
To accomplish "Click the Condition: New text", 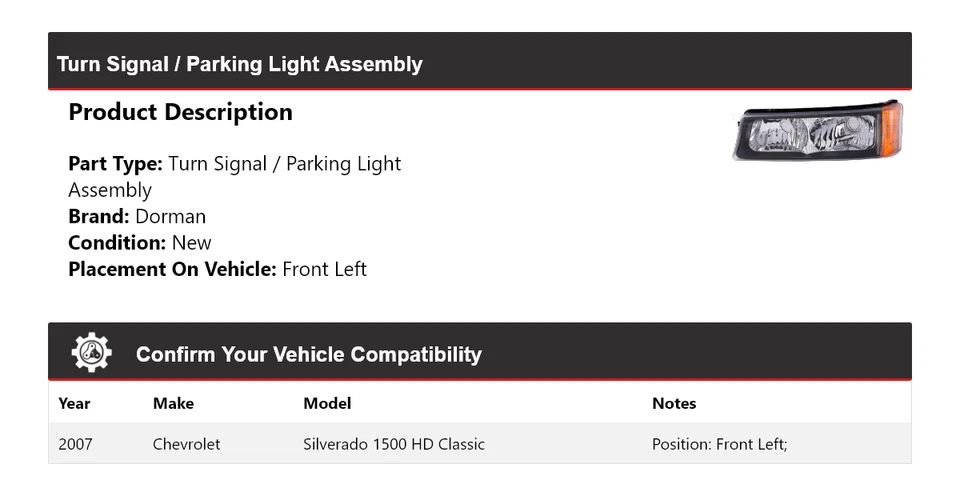I will pos(140,242).
